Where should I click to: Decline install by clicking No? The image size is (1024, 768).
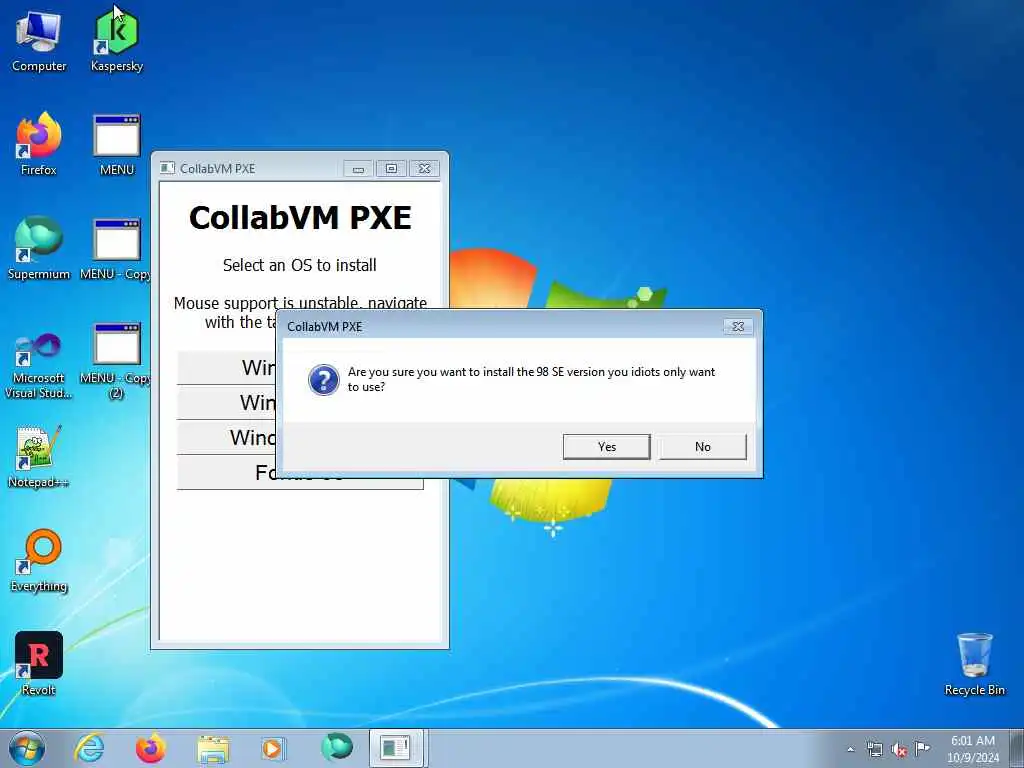coord(703,447)
